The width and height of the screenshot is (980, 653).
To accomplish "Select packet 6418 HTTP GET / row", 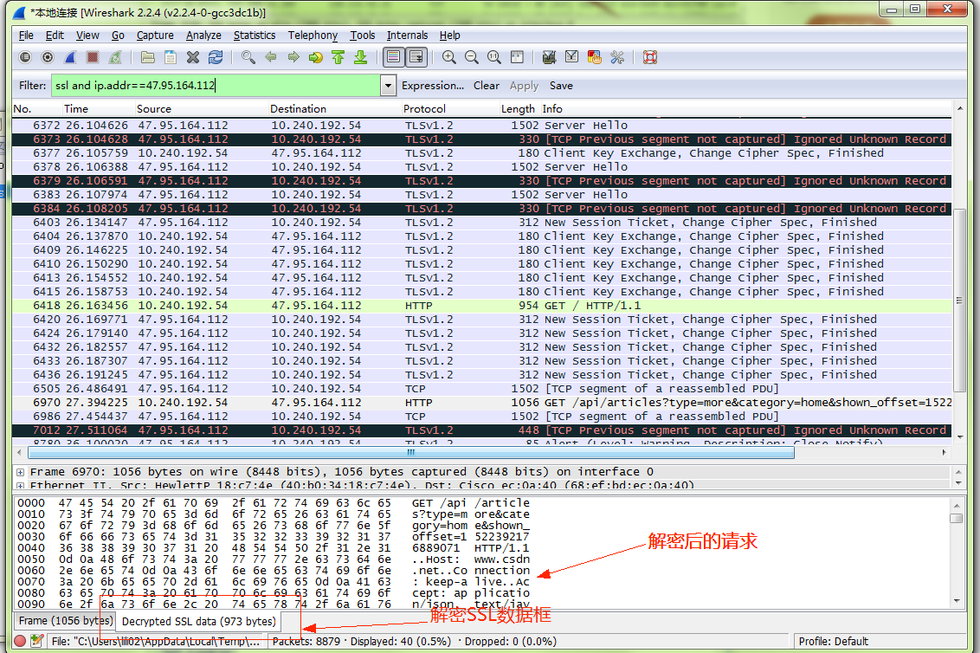I will pos(482,306).
